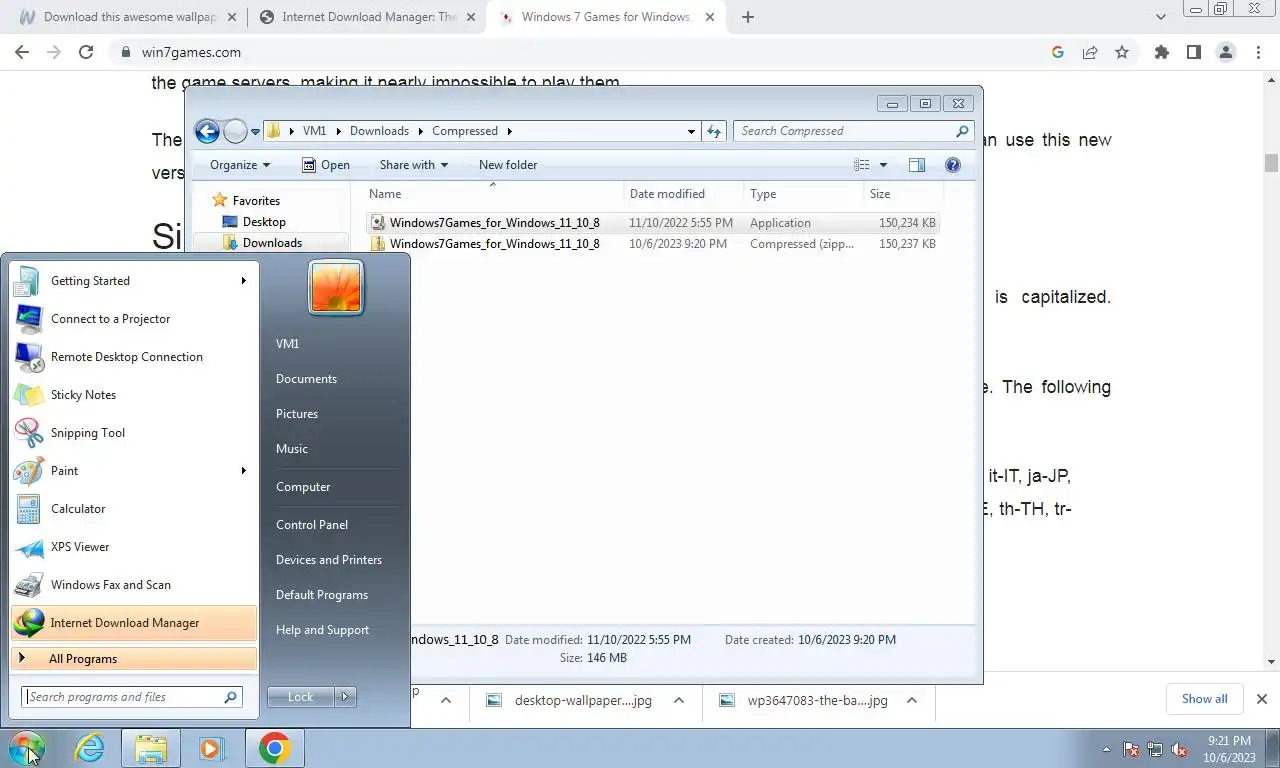Open Calculator
1280x768 pixels.
(x=133, y=509)
